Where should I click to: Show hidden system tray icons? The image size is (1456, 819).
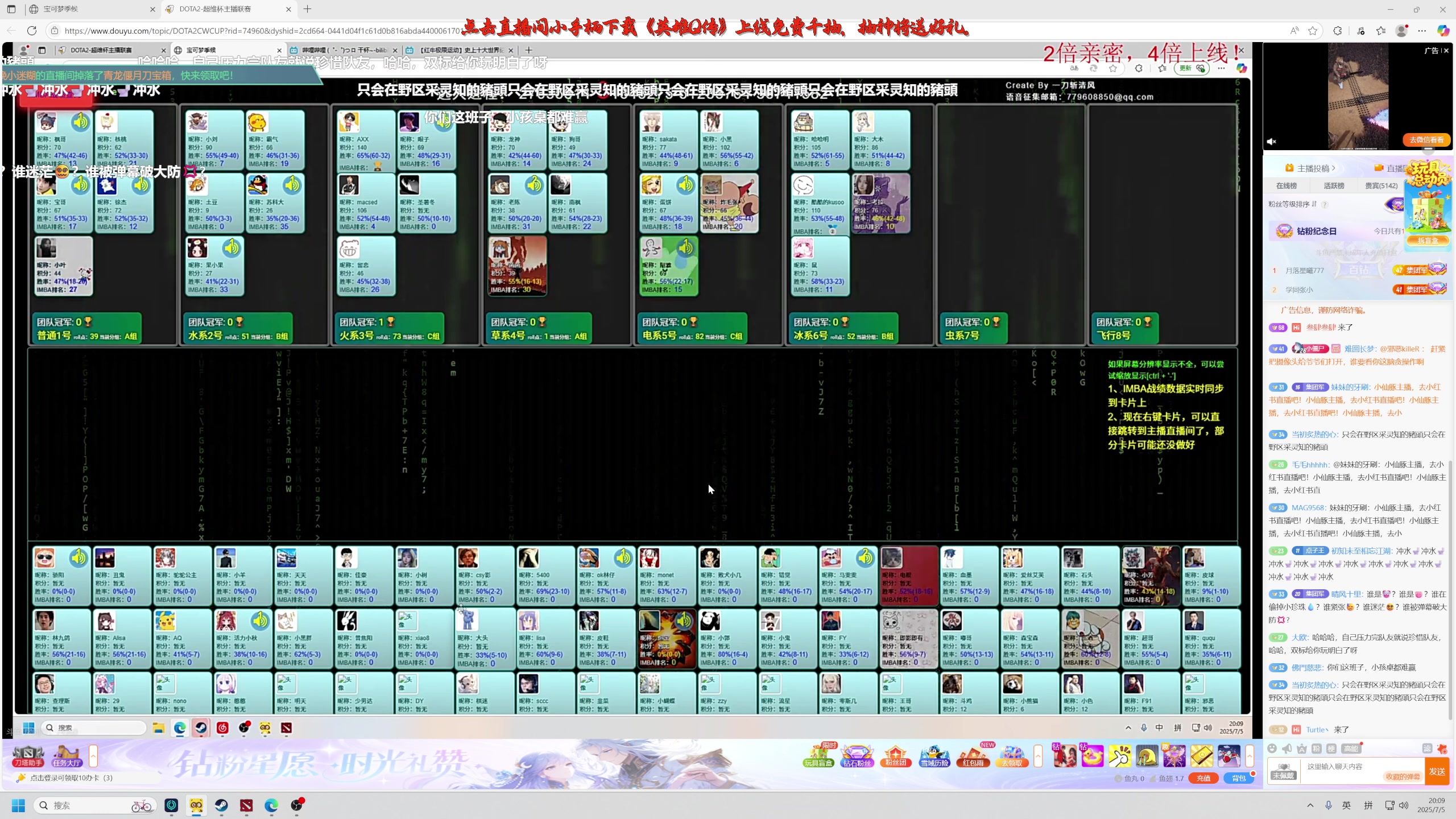pyautogui.click(x=1310, y=805)
